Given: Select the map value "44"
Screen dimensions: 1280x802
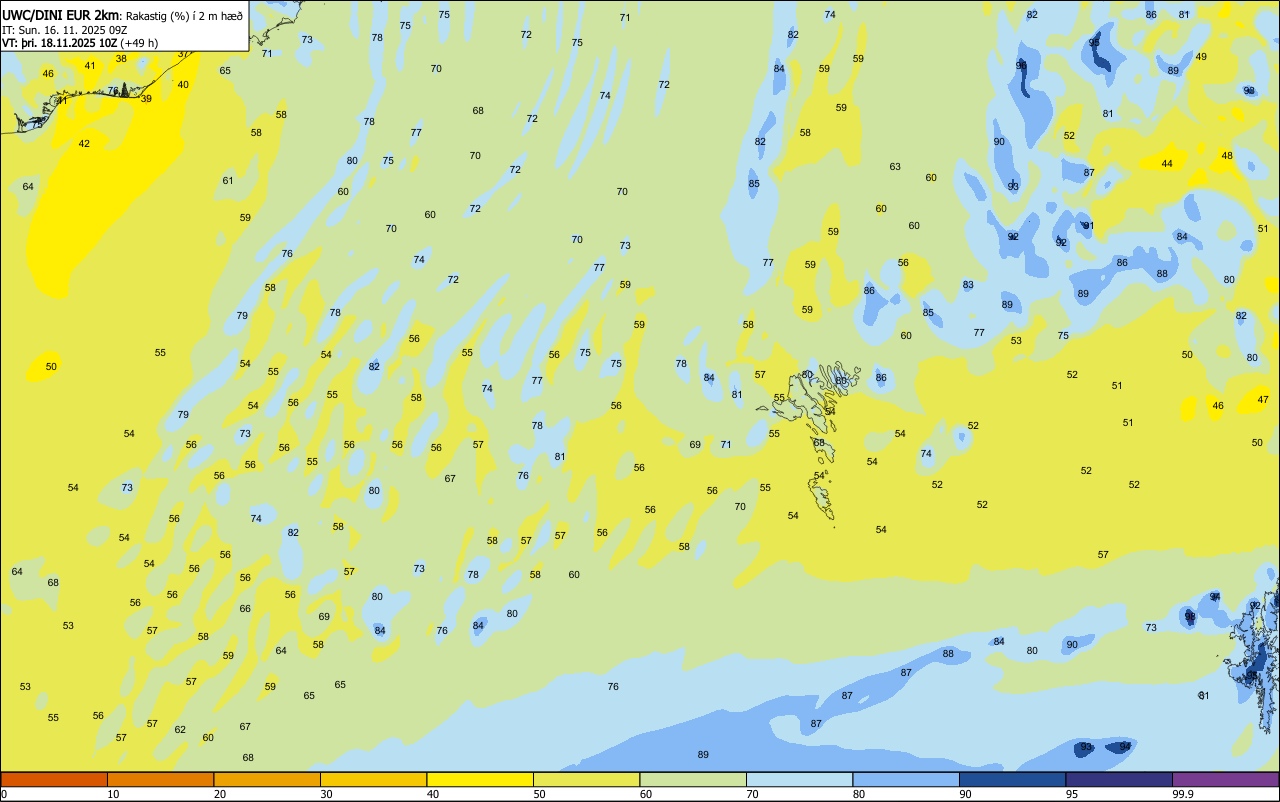Looking at the screenshot, I should tap(1167, 163).
